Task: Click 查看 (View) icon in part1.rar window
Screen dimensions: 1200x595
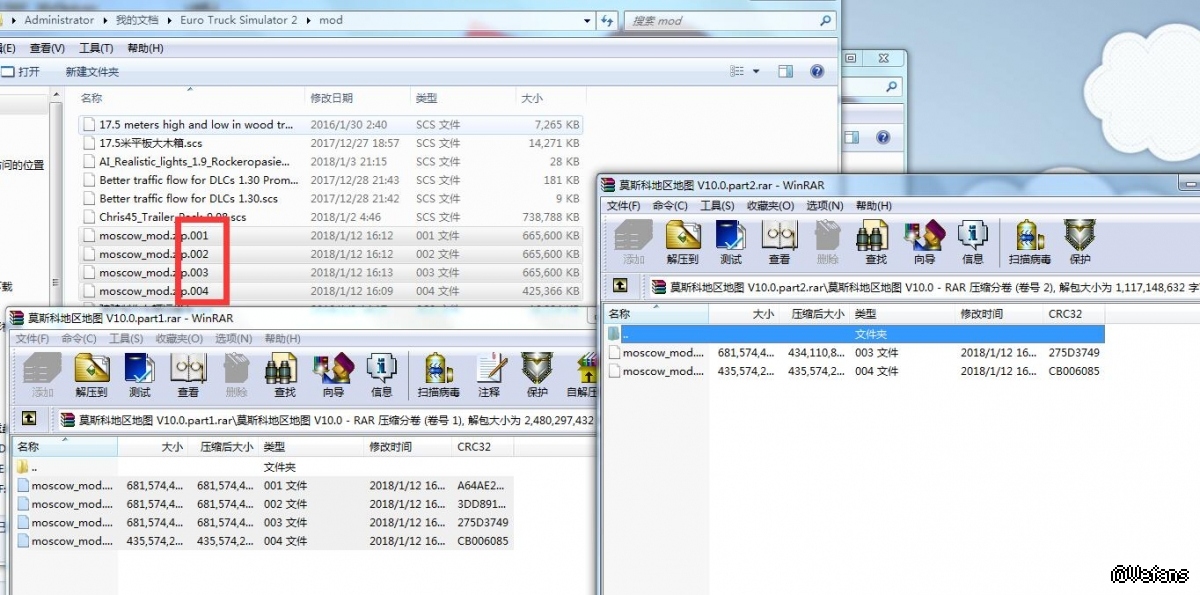Action: click(187, 376)
